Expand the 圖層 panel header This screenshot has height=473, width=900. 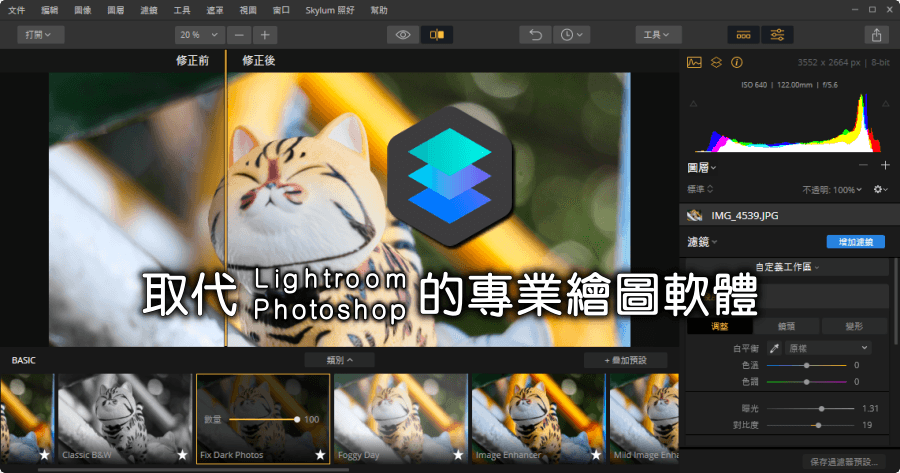(x=701, y=168)
